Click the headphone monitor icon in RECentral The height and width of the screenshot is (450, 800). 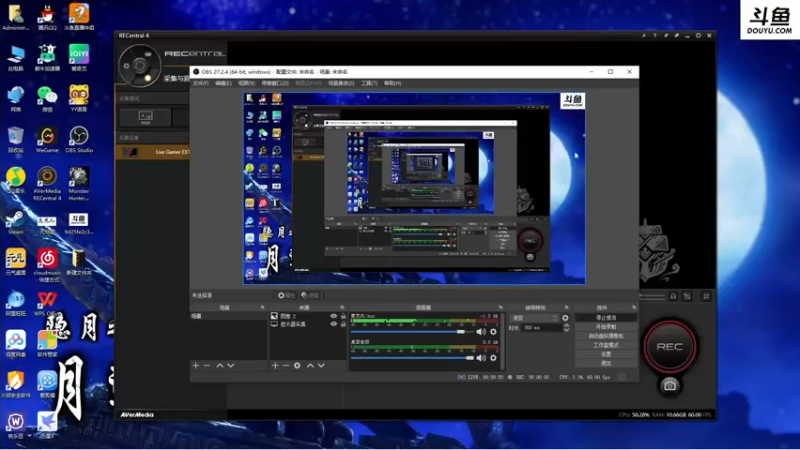(x=673, y=296)
